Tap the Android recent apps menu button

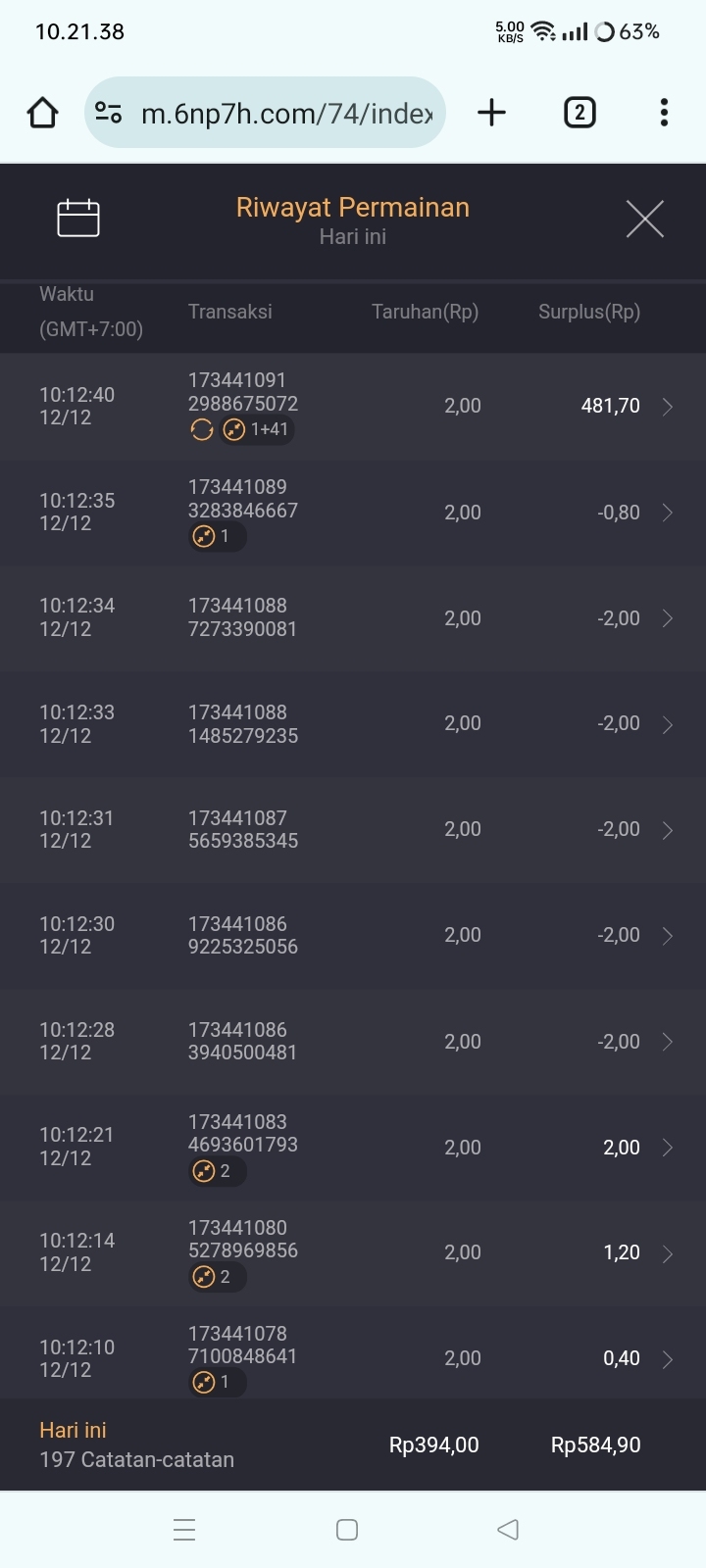[184, 1530]
